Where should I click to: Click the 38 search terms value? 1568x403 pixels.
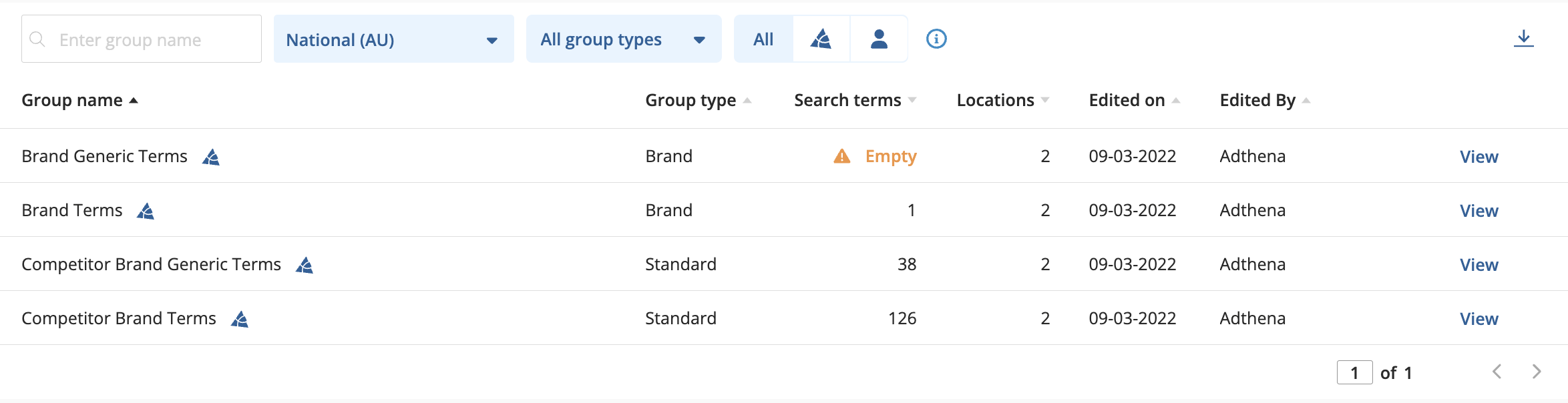point(907,264)
